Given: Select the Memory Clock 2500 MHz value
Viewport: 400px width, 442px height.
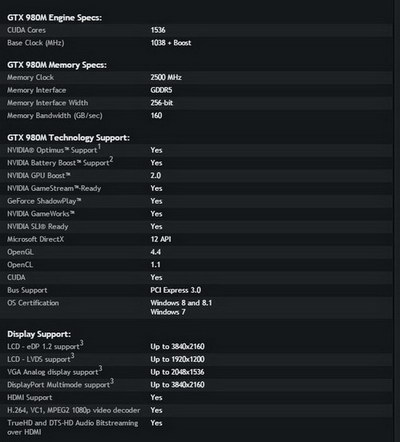Looking at the screenshot, I should coord(166,77).
